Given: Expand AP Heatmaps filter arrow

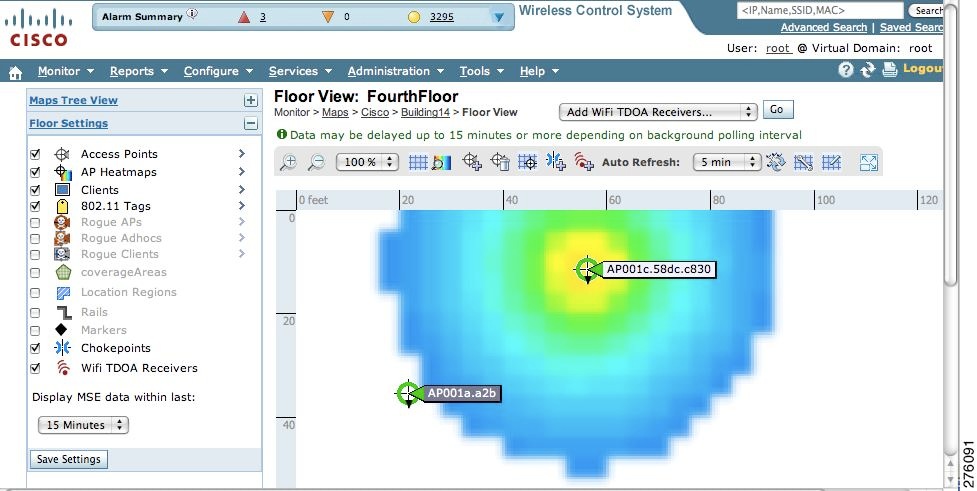Looking at the screenshot, I should [x=242, y=171].
